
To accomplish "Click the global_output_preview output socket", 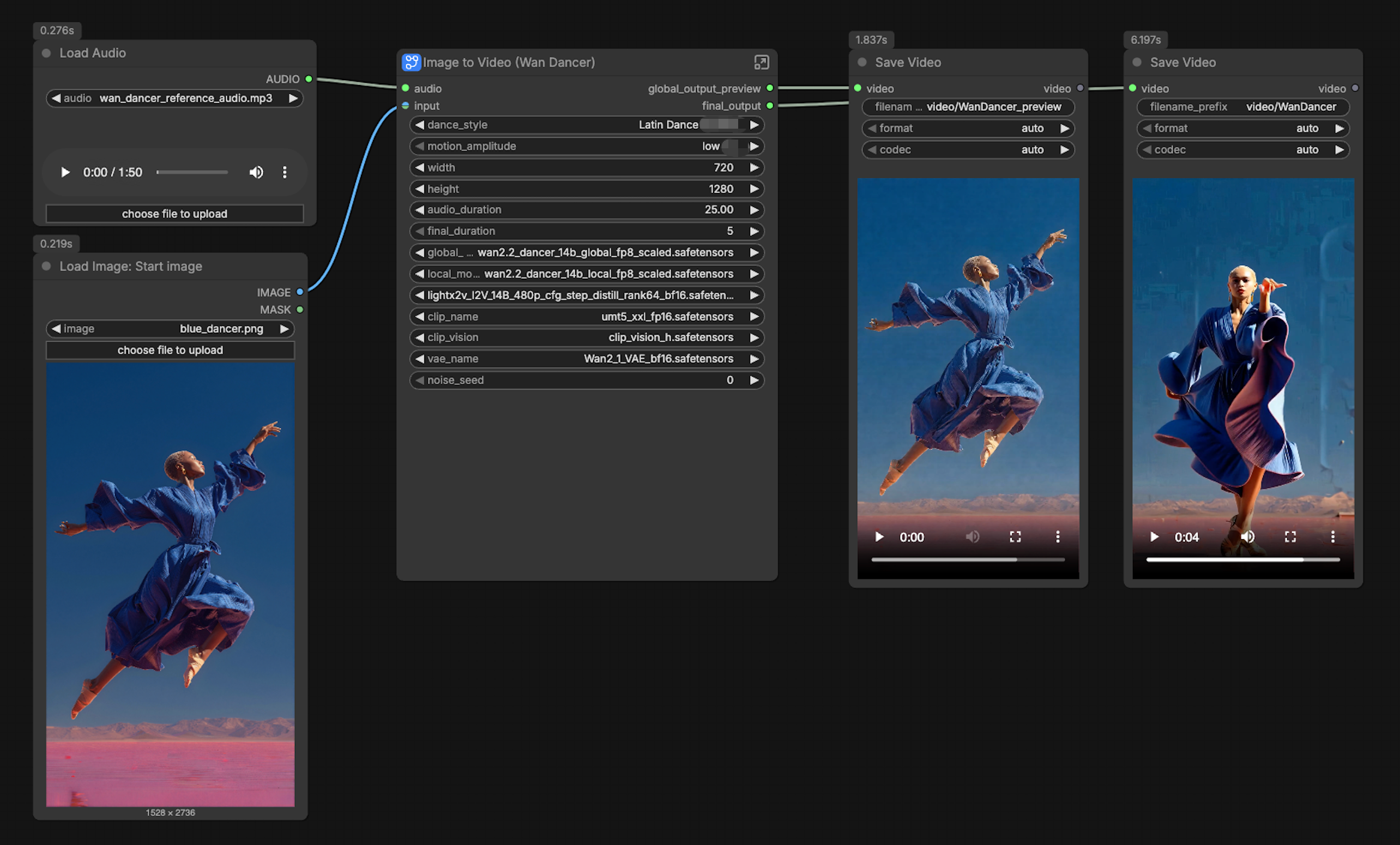I will point(770,88).
